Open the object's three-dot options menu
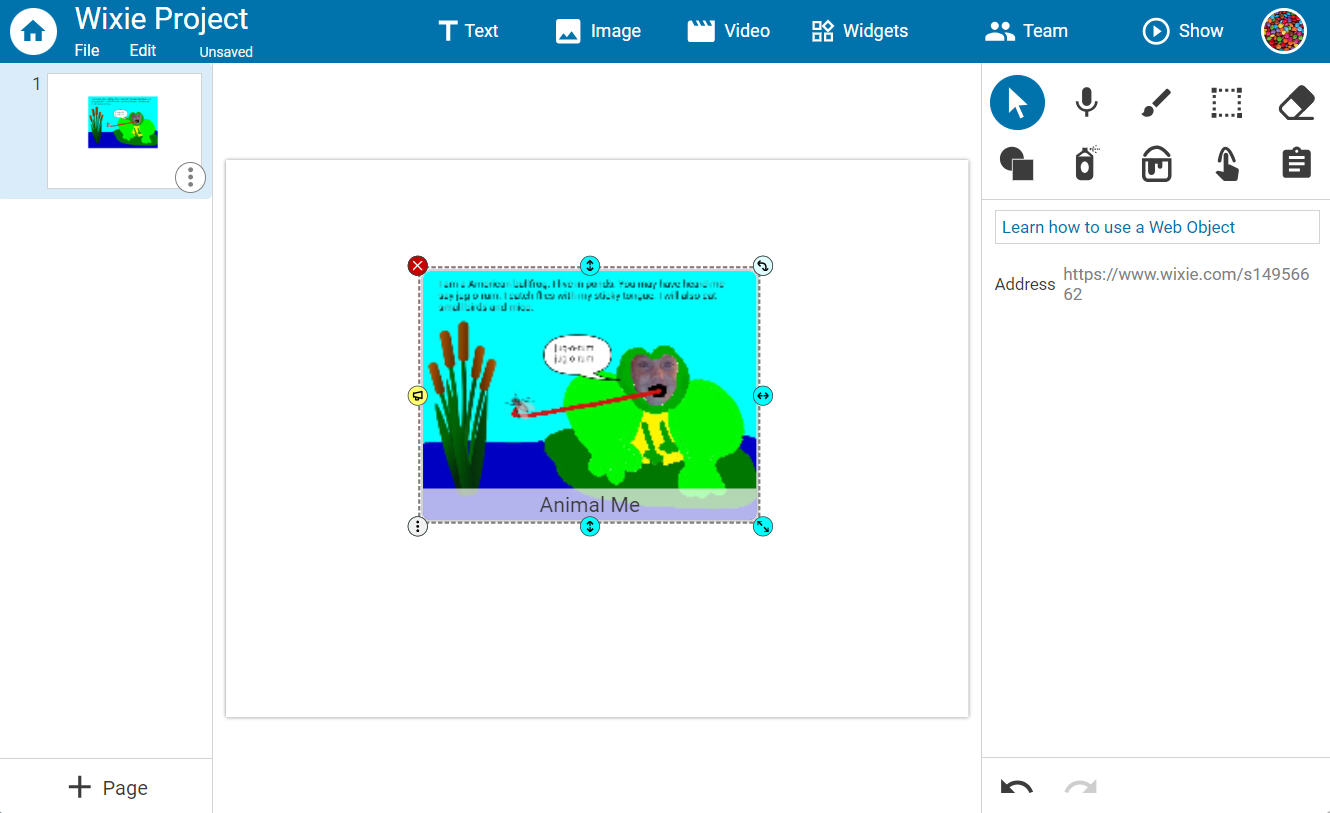The height and width of the screenshot is (813, 1330). click(x=418, y=525)
